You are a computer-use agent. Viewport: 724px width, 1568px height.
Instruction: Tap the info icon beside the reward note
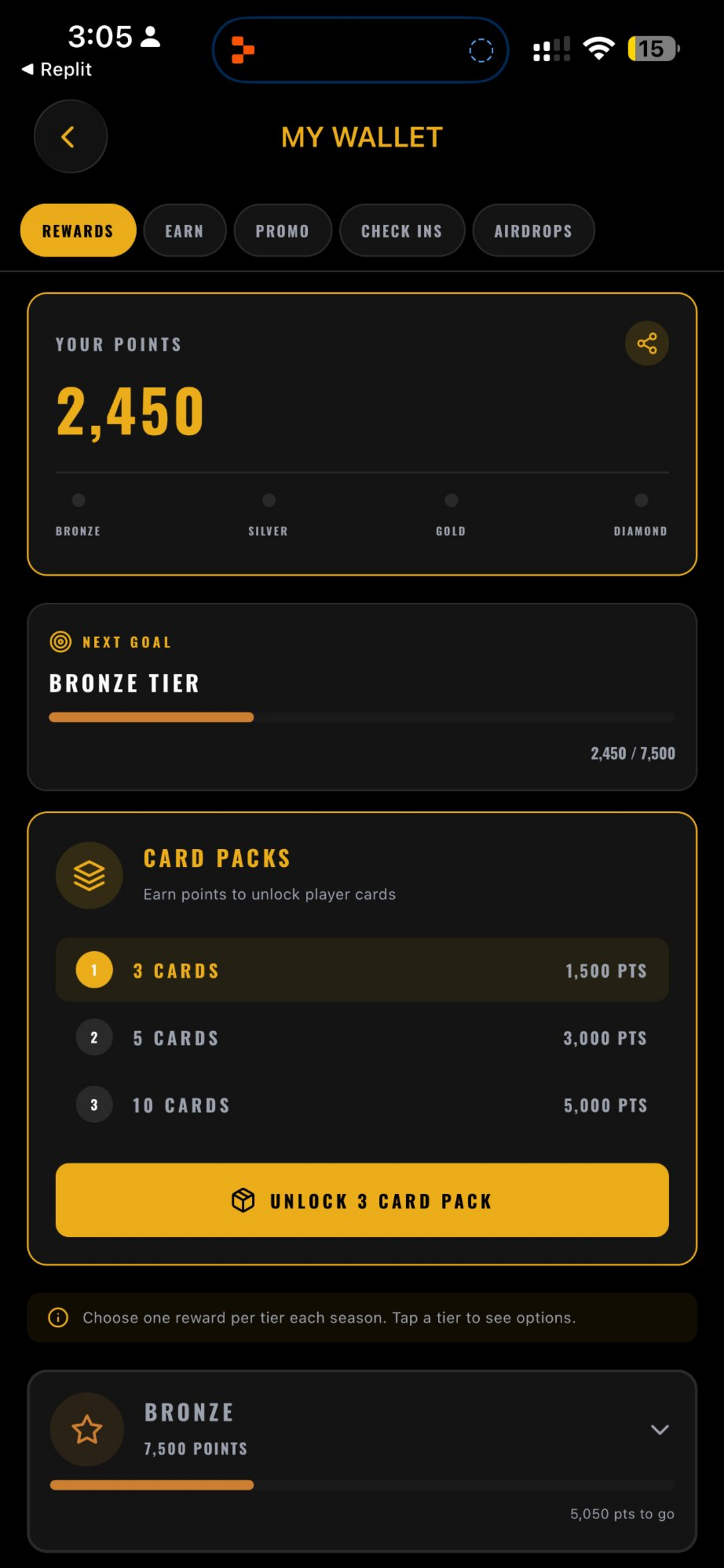58,1318
